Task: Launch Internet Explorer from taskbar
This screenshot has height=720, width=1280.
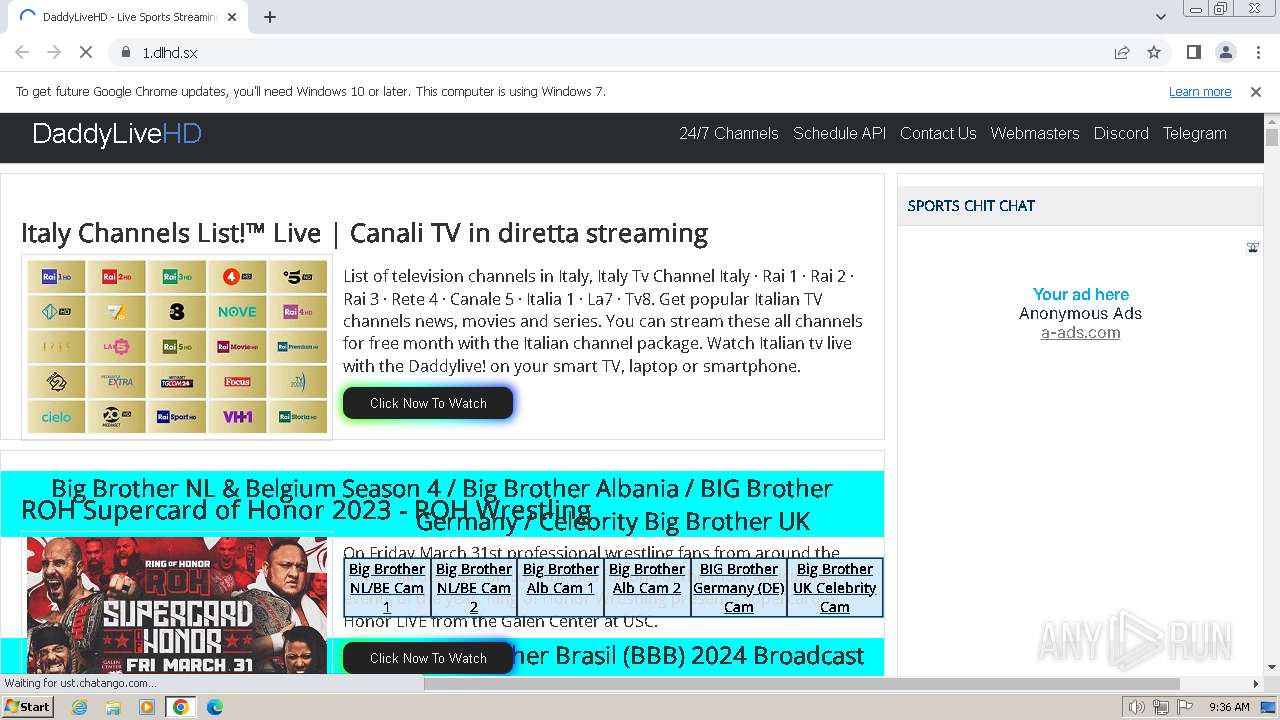Action: click(80, 707)
